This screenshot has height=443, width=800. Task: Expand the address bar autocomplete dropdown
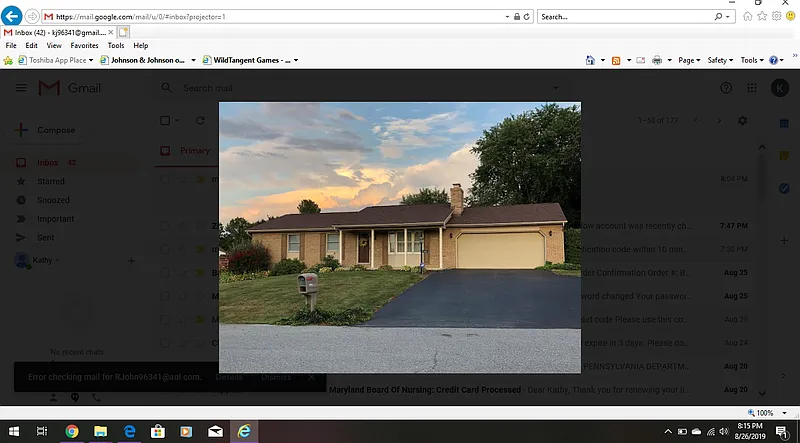[507, 17]
